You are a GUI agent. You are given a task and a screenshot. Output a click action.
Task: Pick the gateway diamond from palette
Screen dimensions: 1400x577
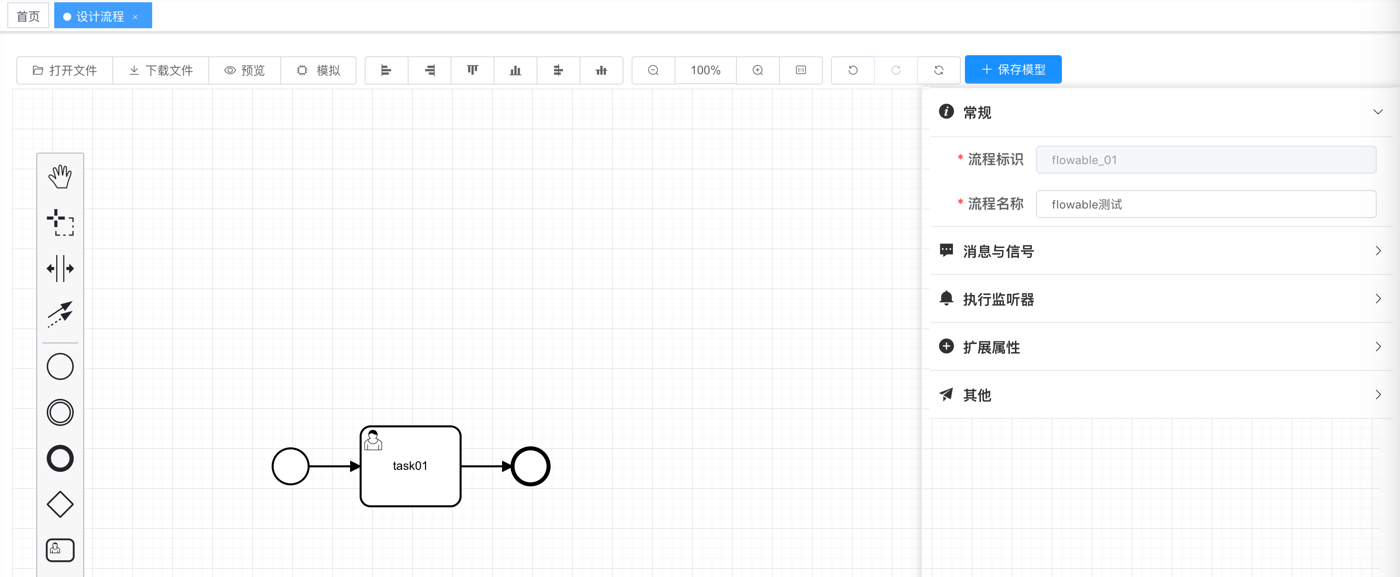tap(60, 504)
